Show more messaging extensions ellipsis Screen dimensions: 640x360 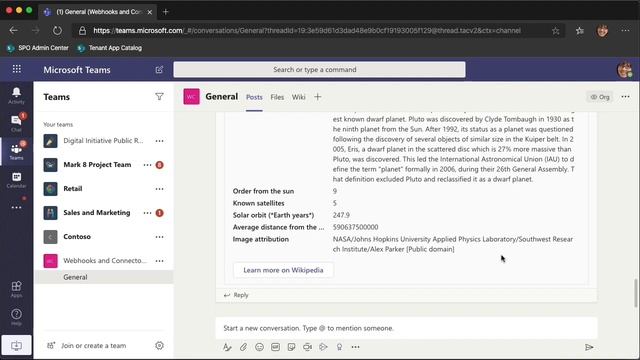pyautogui.click(x=356, y=347)
